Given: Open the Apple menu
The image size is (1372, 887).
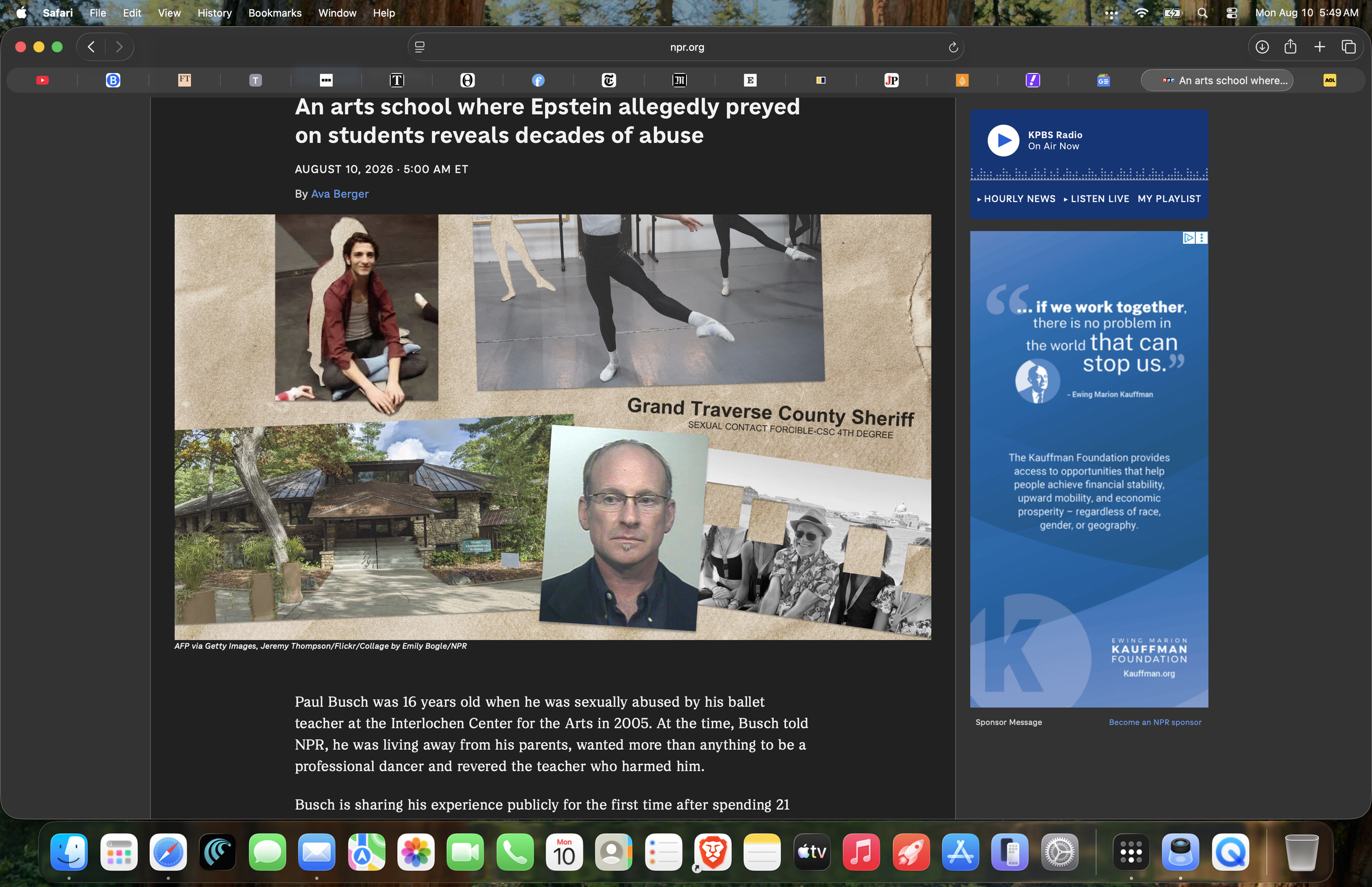Looking at the screenshot, I should [x=21, y=13].
